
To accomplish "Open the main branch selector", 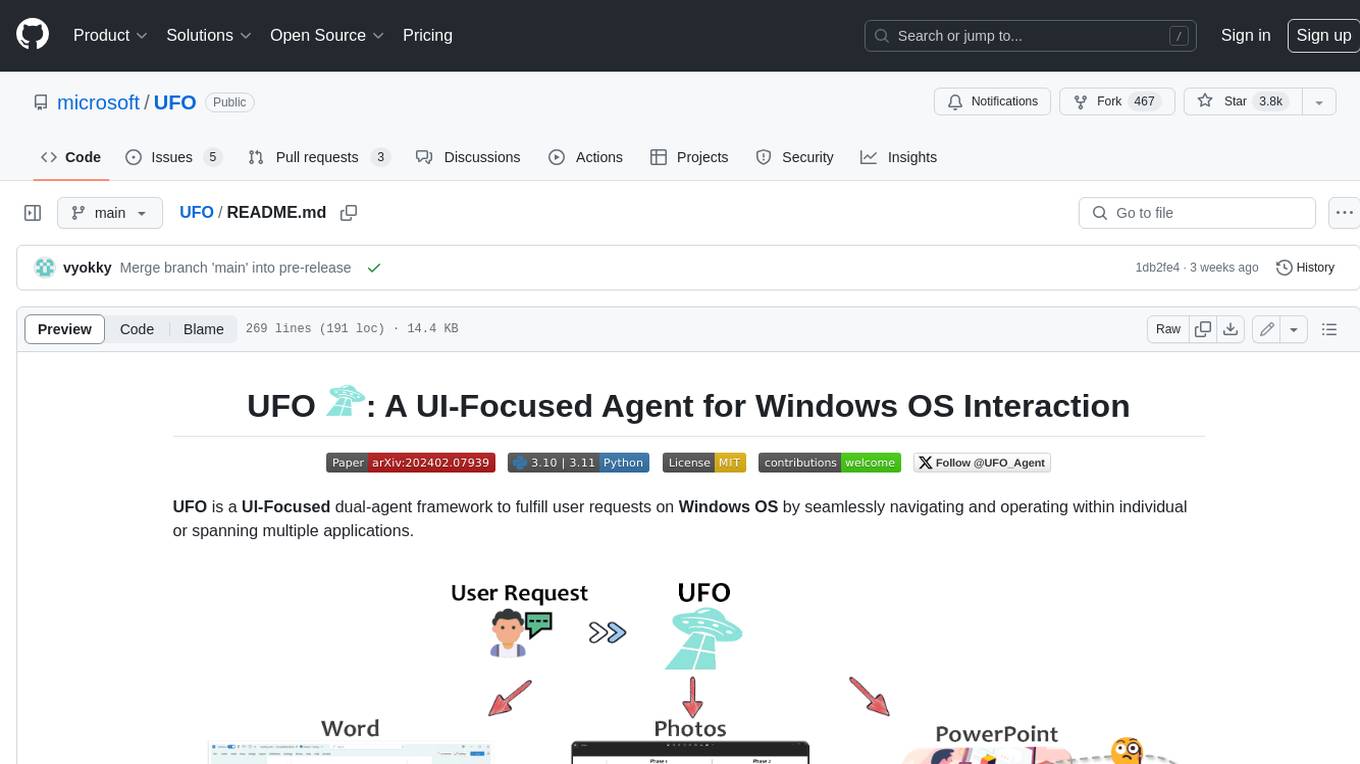I will 109,213.
